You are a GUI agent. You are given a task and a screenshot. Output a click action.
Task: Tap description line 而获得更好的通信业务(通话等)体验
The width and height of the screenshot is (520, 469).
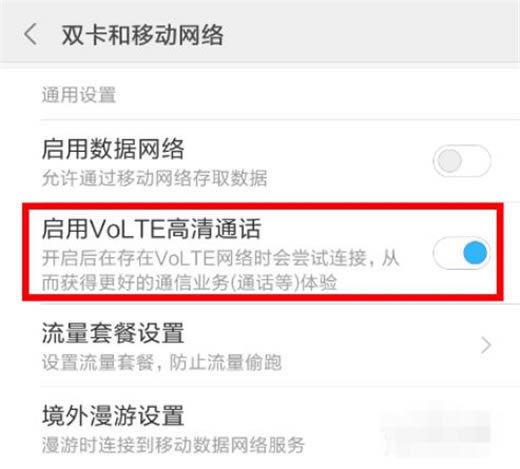pyautogui.click(x=189, y=282)
